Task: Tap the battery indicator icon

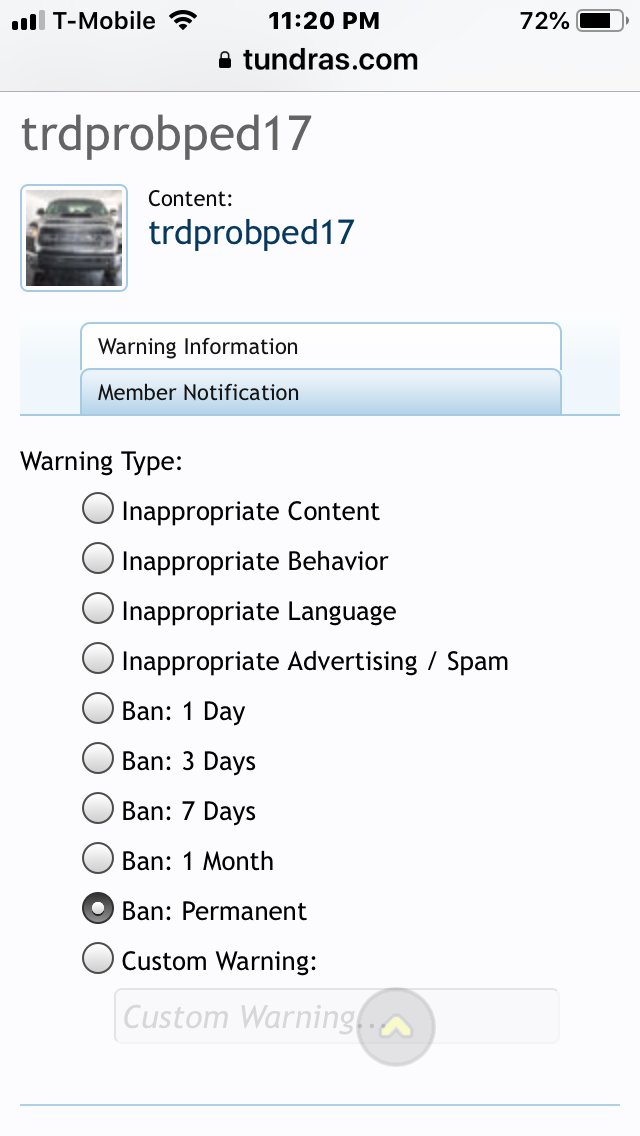Action: tap(602, 21)
